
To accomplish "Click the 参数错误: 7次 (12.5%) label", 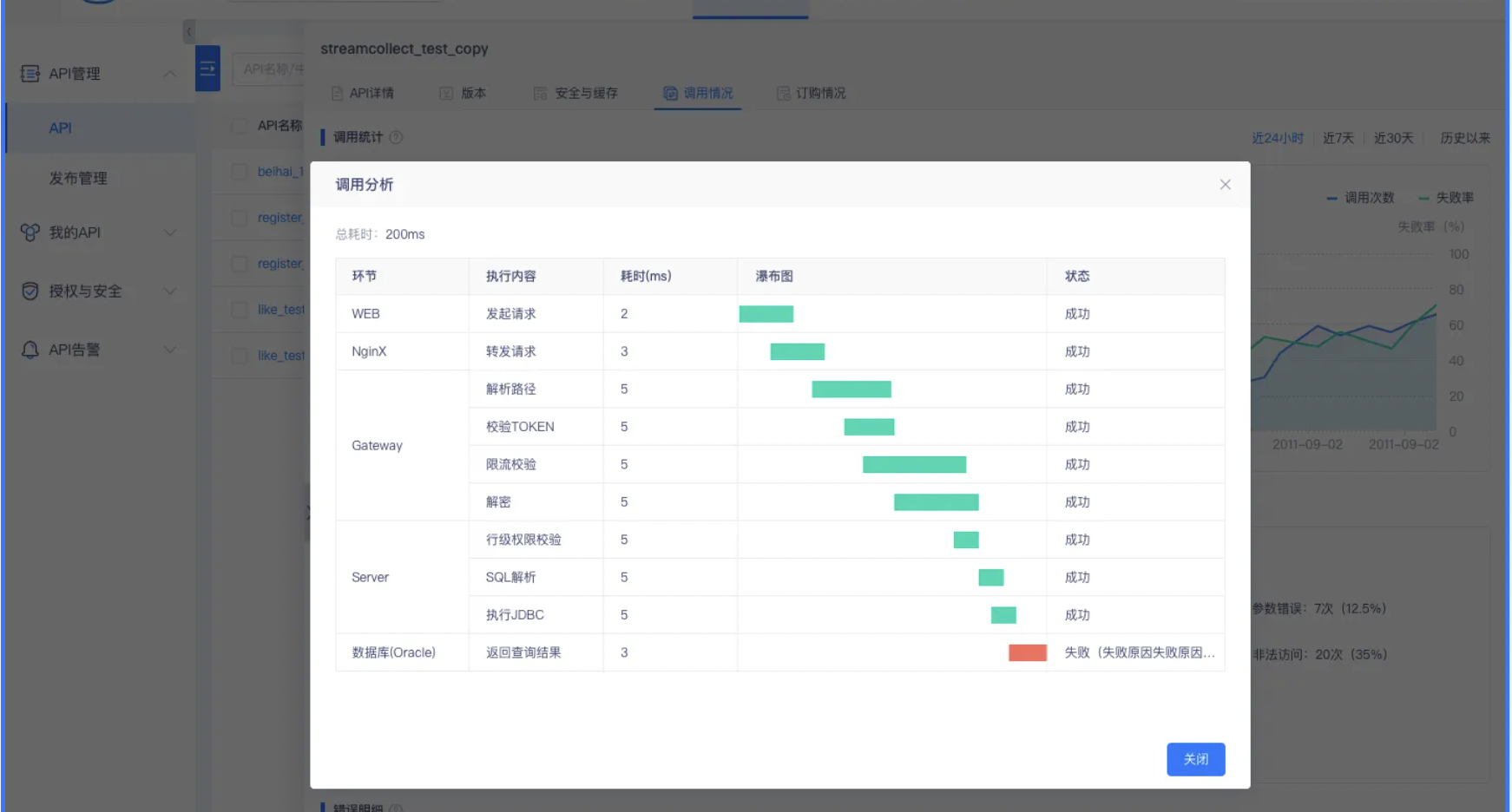I will [x=1318, y=609].
